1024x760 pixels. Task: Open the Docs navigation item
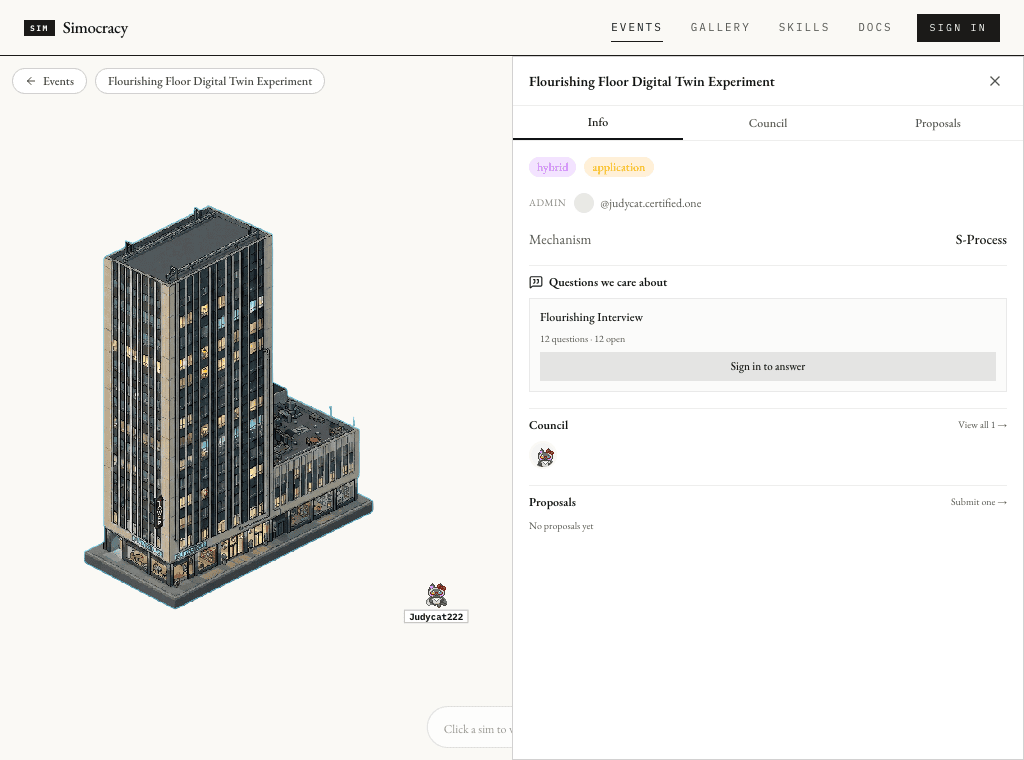click(x=874, y=27)
